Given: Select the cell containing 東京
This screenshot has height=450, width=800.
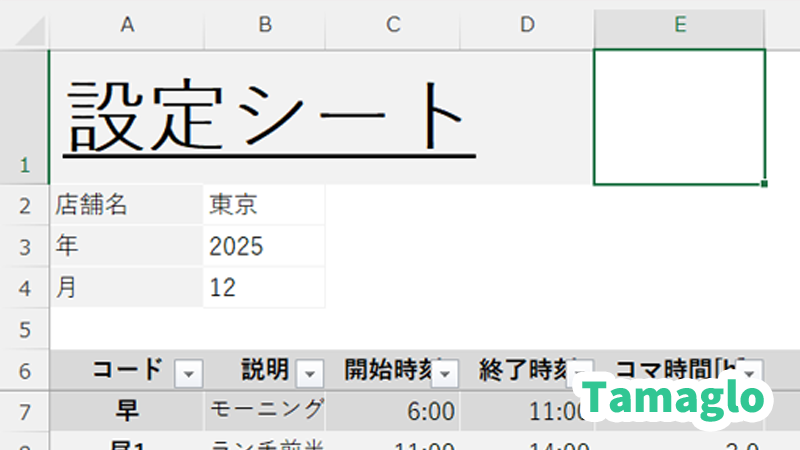Looking at the screenshot, I should 264,205.
